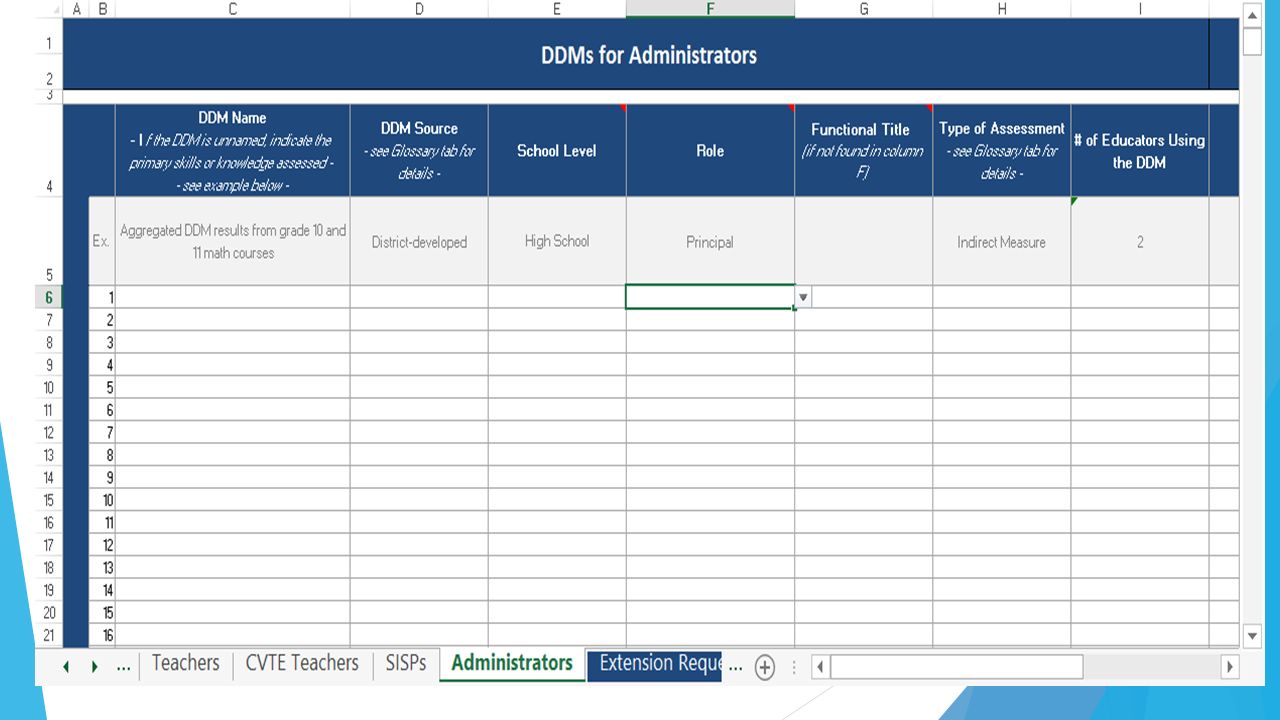Screen dimensions: 1280x720
Task: Click the selected Role cell in row 6
Action: tap(710, 297)
